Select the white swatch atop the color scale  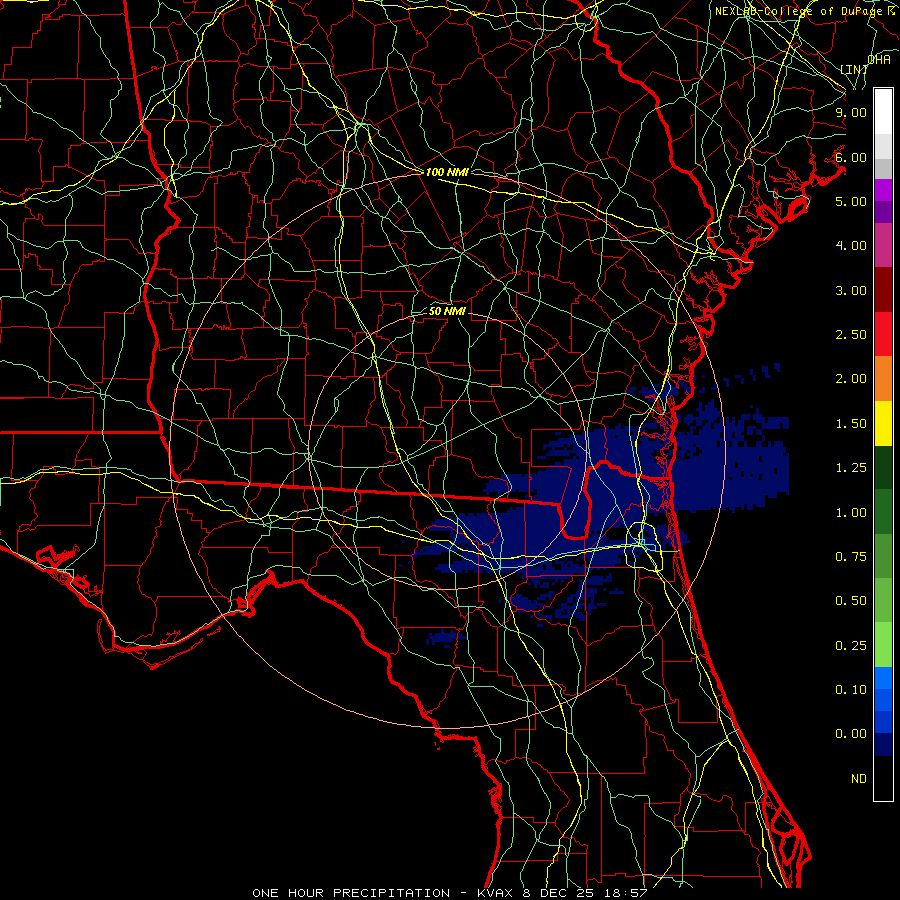point(883,112)
